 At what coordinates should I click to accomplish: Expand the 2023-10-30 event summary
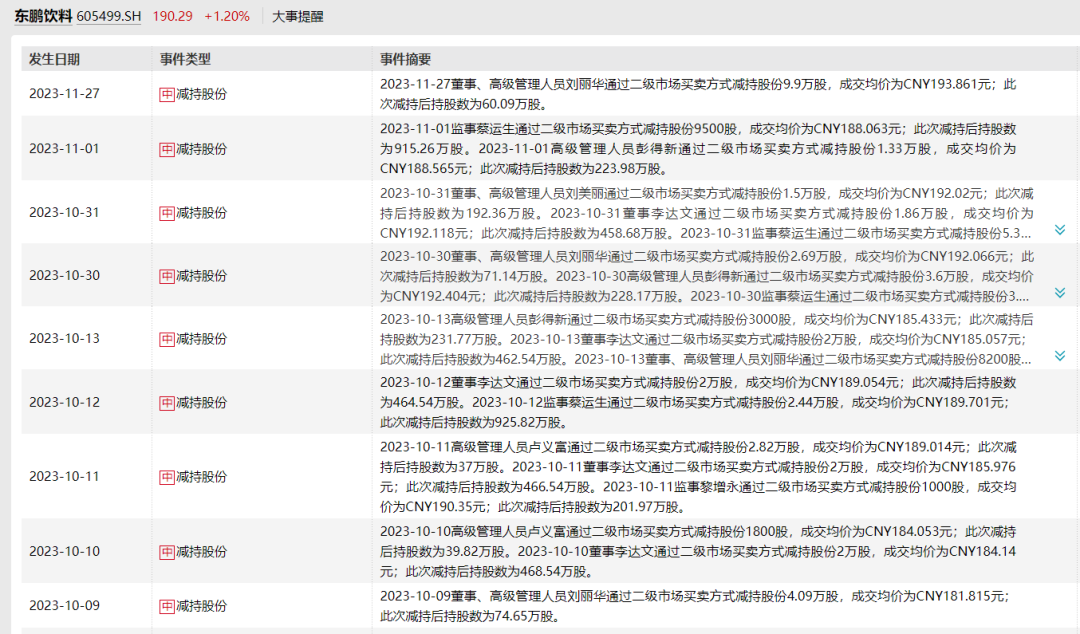[1060, 293]
